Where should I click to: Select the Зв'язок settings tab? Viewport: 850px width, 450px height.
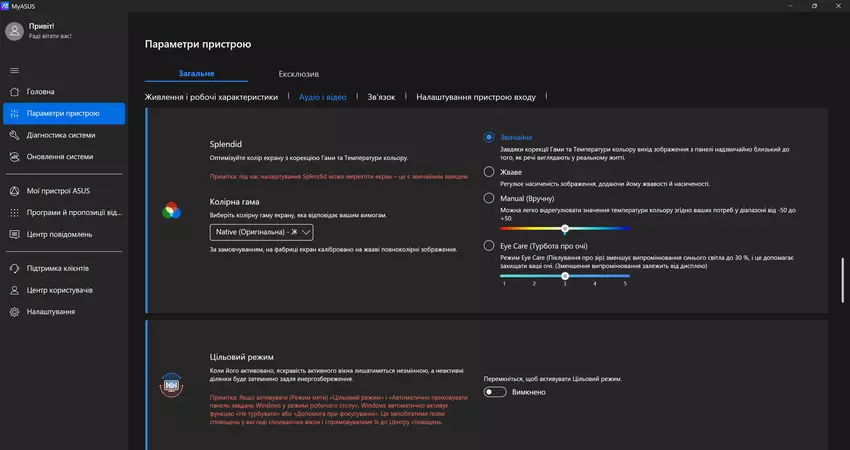pos(381,97)
